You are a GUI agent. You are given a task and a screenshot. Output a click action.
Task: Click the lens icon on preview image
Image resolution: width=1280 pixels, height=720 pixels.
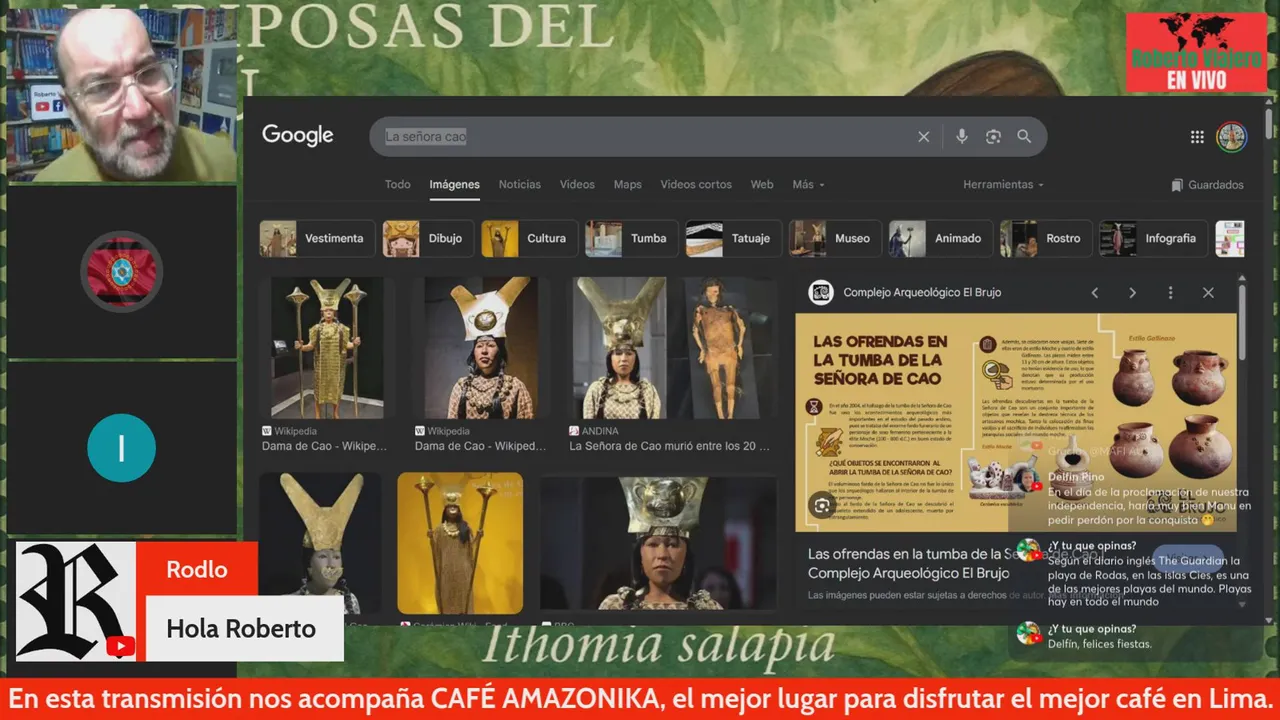point(822,506)
